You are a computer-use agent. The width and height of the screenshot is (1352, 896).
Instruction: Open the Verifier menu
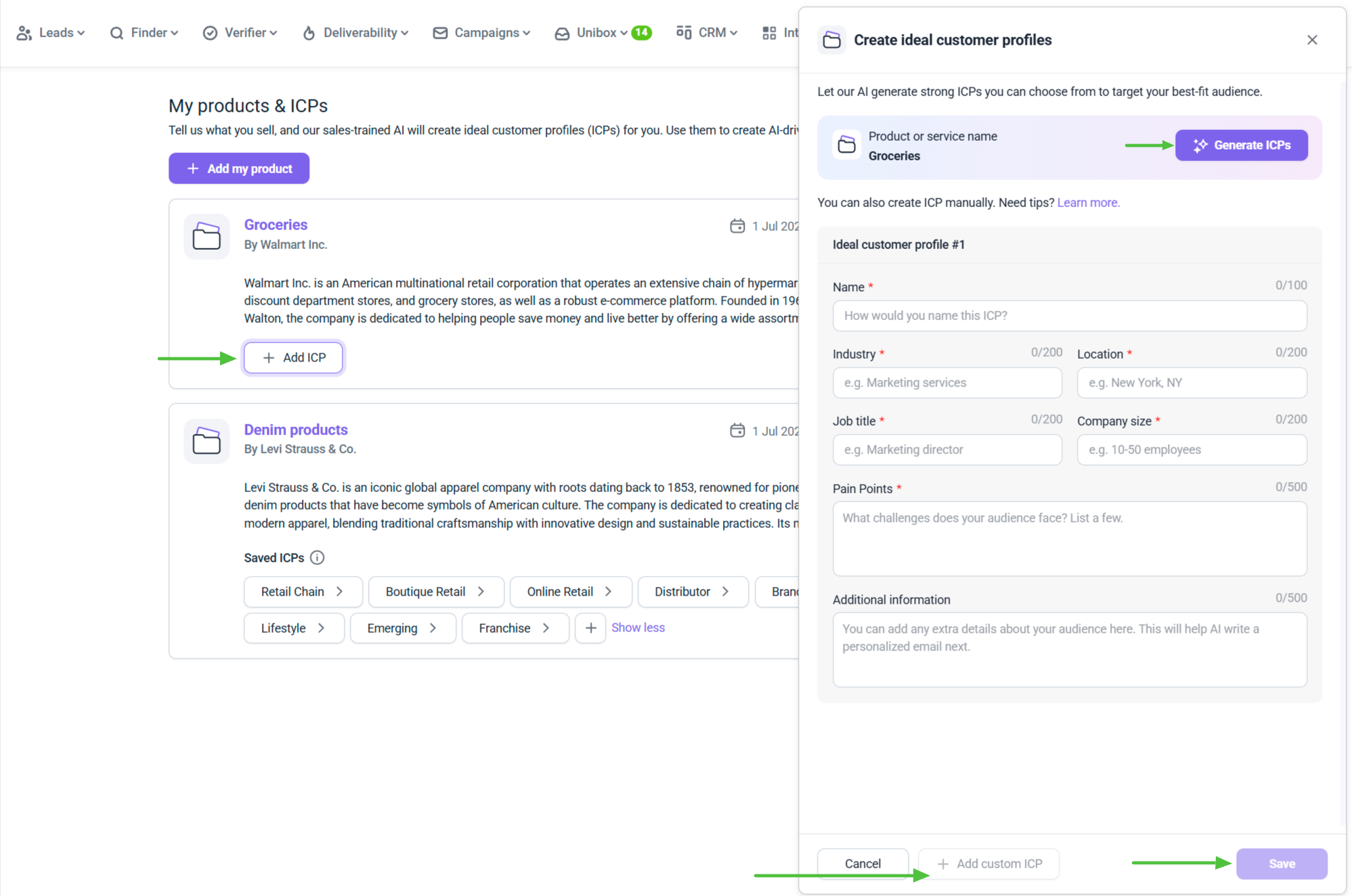click(x=240, y=32)
